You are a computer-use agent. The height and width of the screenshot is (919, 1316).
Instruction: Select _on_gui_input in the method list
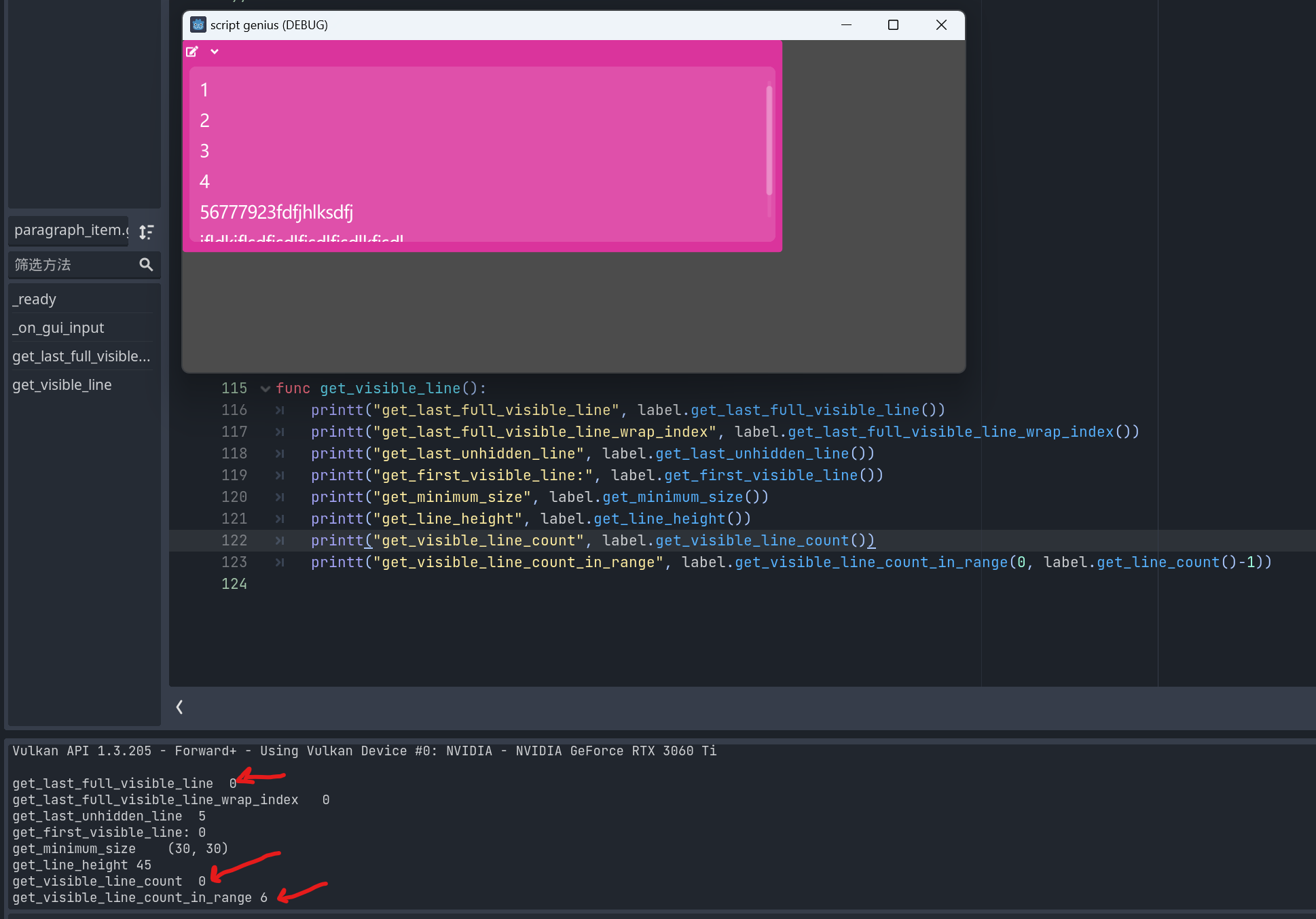coord(58,327)
